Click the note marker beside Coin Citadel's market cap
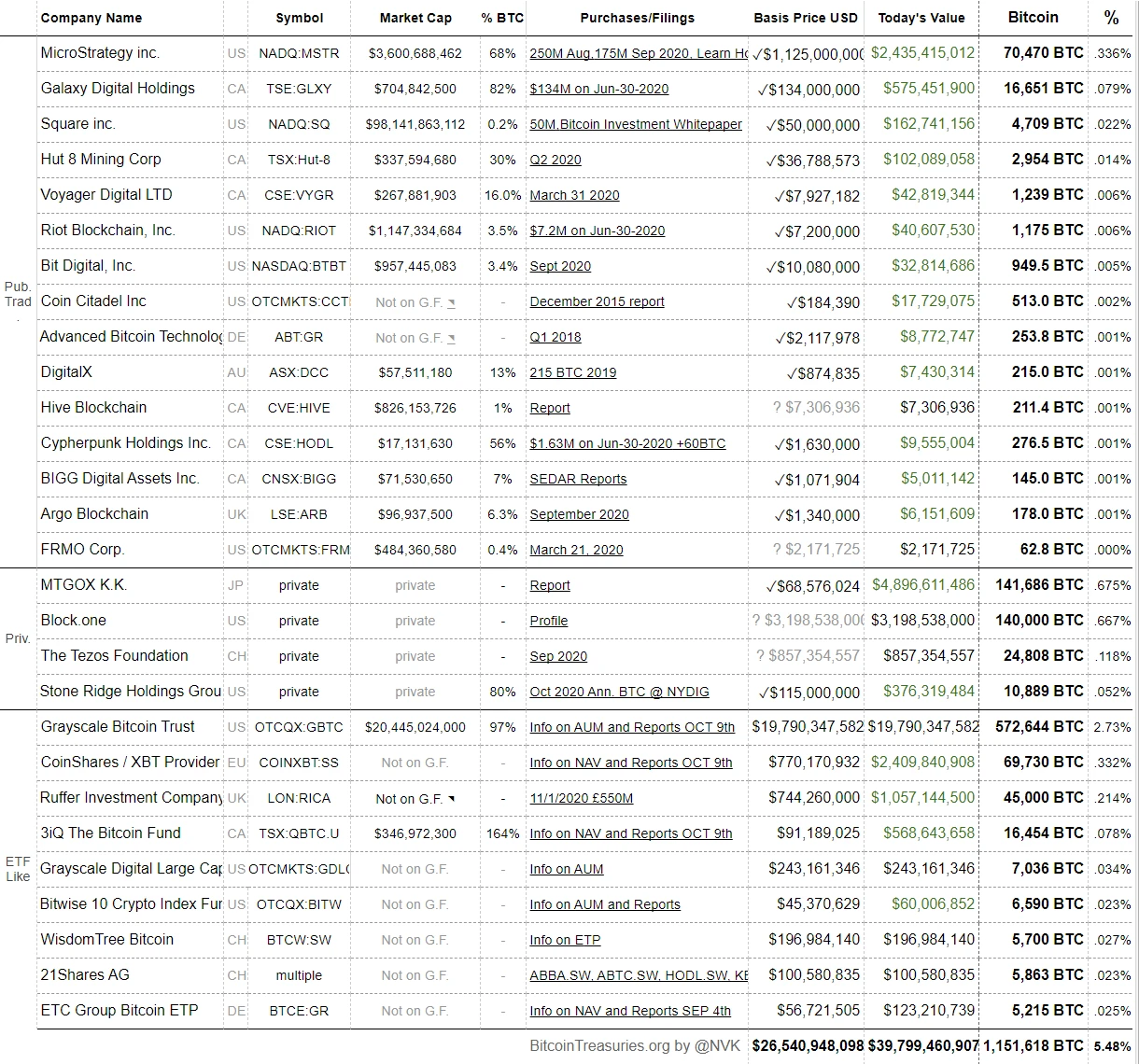The height and width of the screenshot is (1064, 1139). pyautogui.click(x=452, y=302)
